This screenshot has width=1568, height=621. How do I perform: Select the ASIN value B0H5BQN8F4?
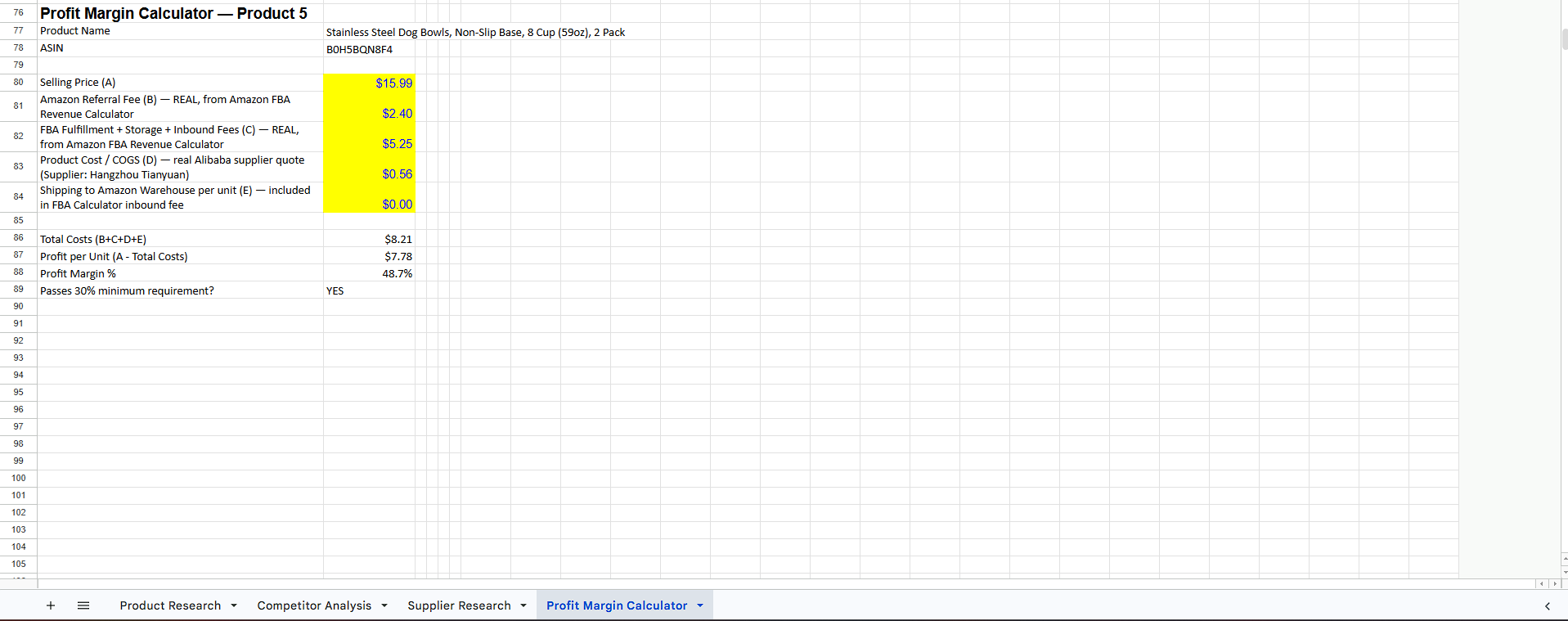pyautogui.click(x=369, y=49)
